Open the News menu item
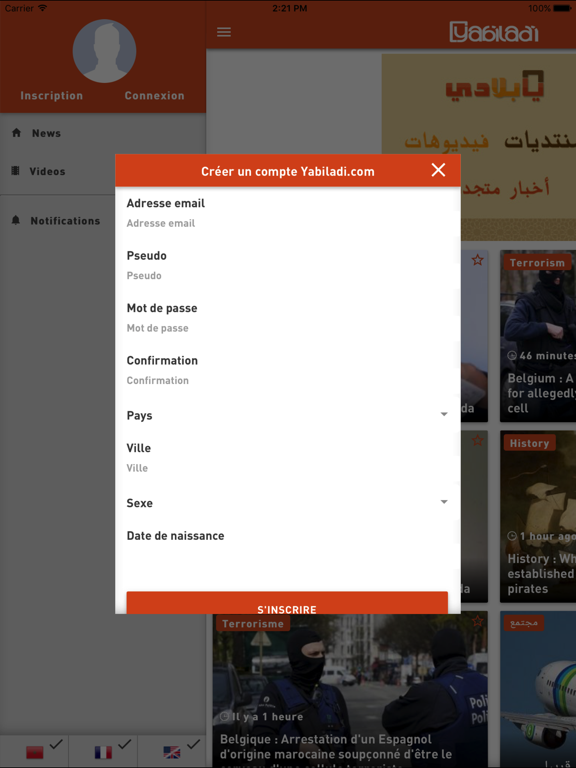576x768 pixels. pos(103,133)
